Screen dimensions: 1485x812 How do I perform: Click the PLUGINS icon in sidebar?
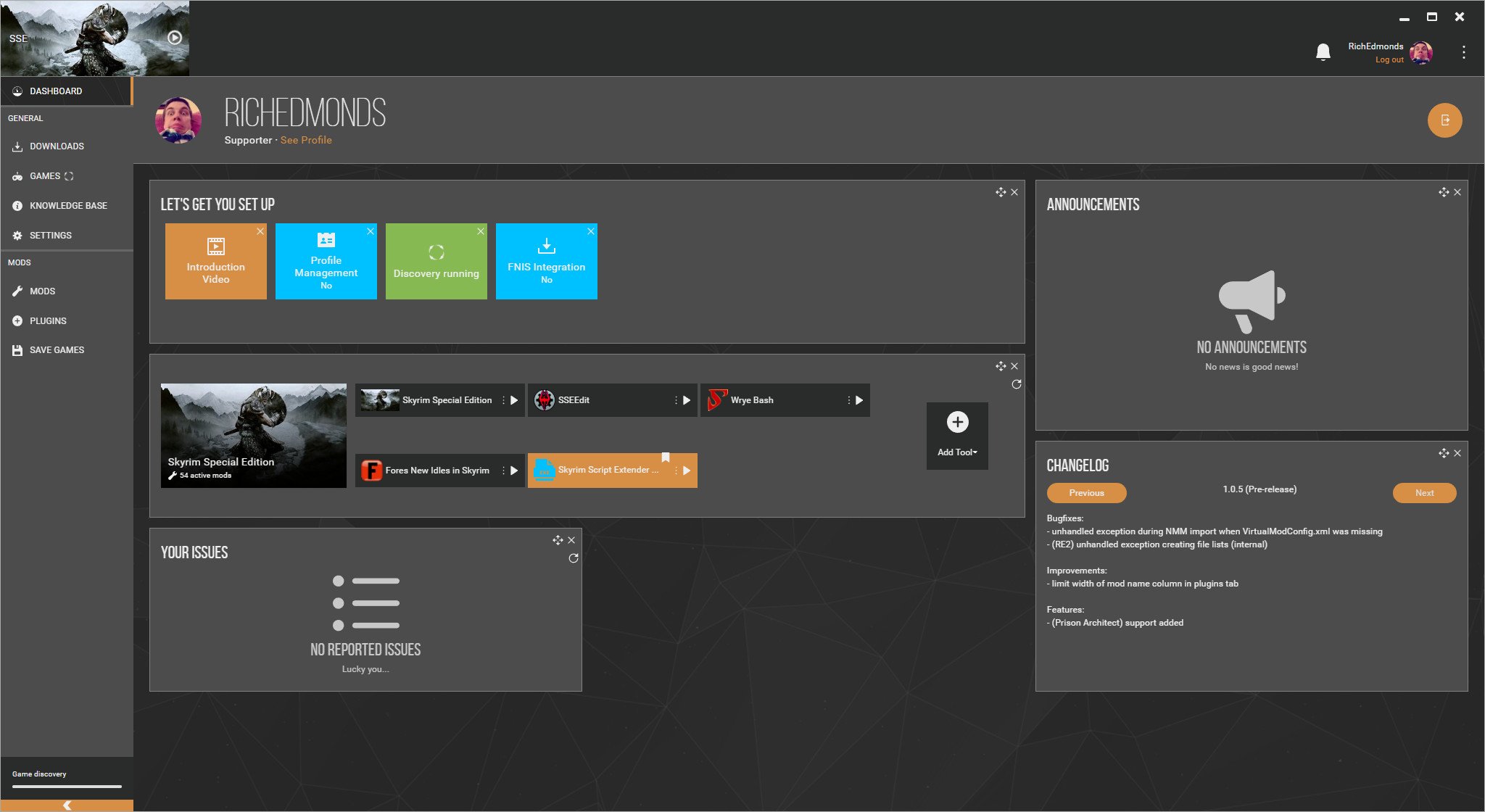[x=18, y=320]
